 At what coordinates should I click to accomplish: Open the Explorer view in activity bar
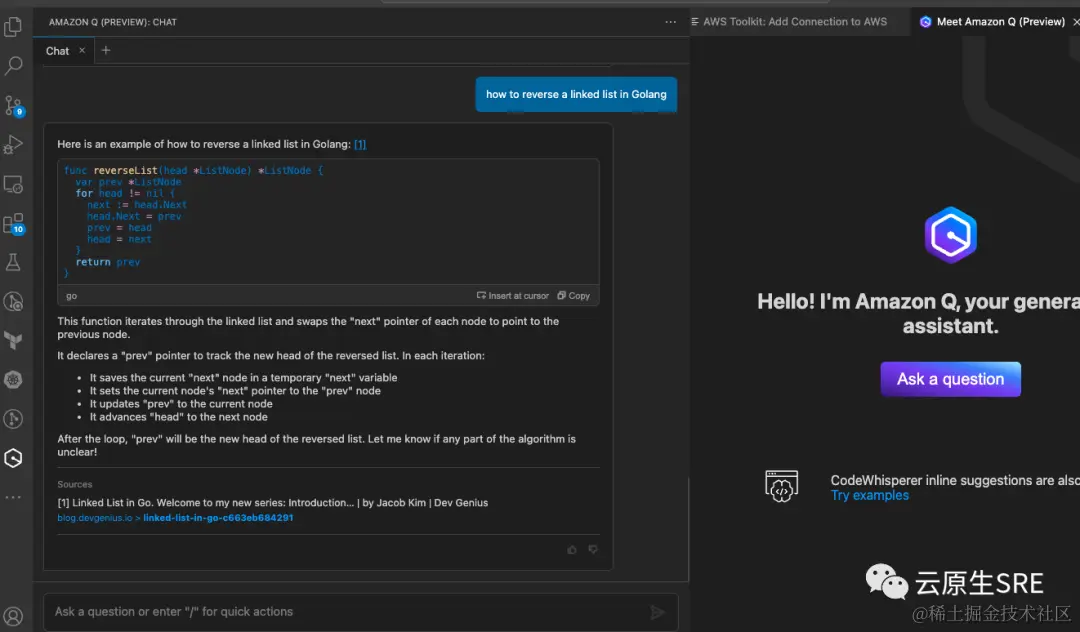(x=13, y=27)
